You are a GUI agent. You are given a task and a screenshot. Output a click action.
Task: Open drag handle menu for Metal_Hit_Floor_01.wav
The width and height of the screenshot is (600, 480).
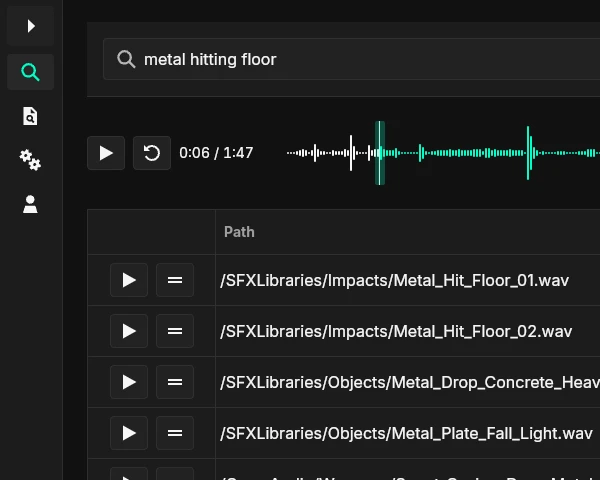tap(175, 280)
